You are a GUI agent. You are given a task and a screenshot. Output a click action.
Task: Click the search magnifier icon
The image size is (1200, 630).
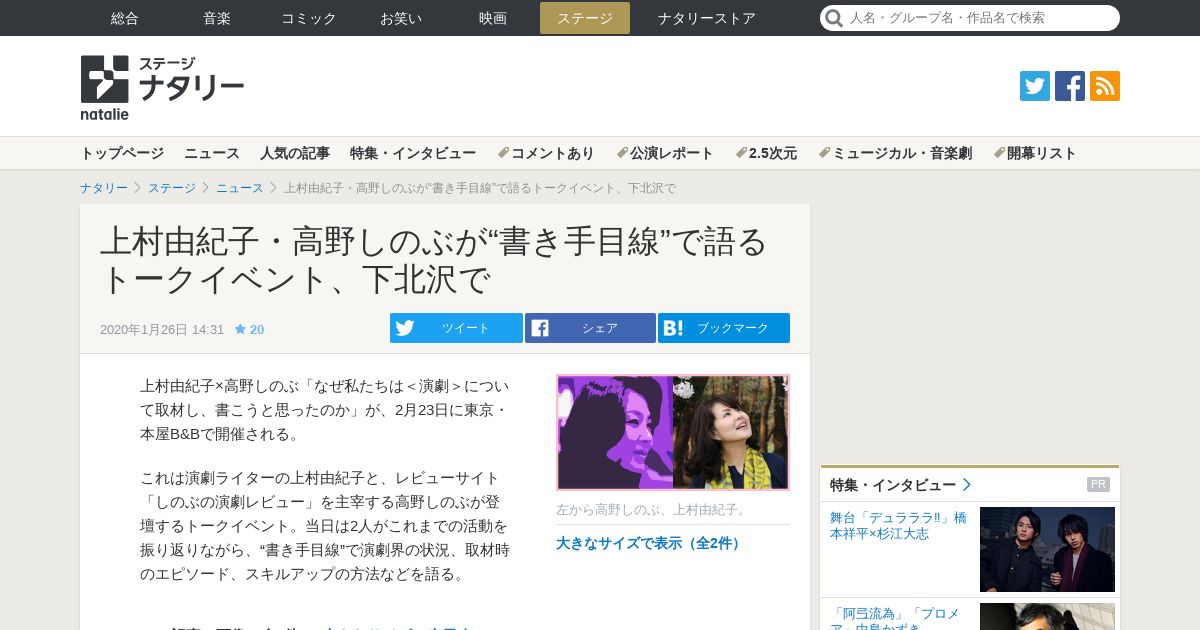point(834,18)
